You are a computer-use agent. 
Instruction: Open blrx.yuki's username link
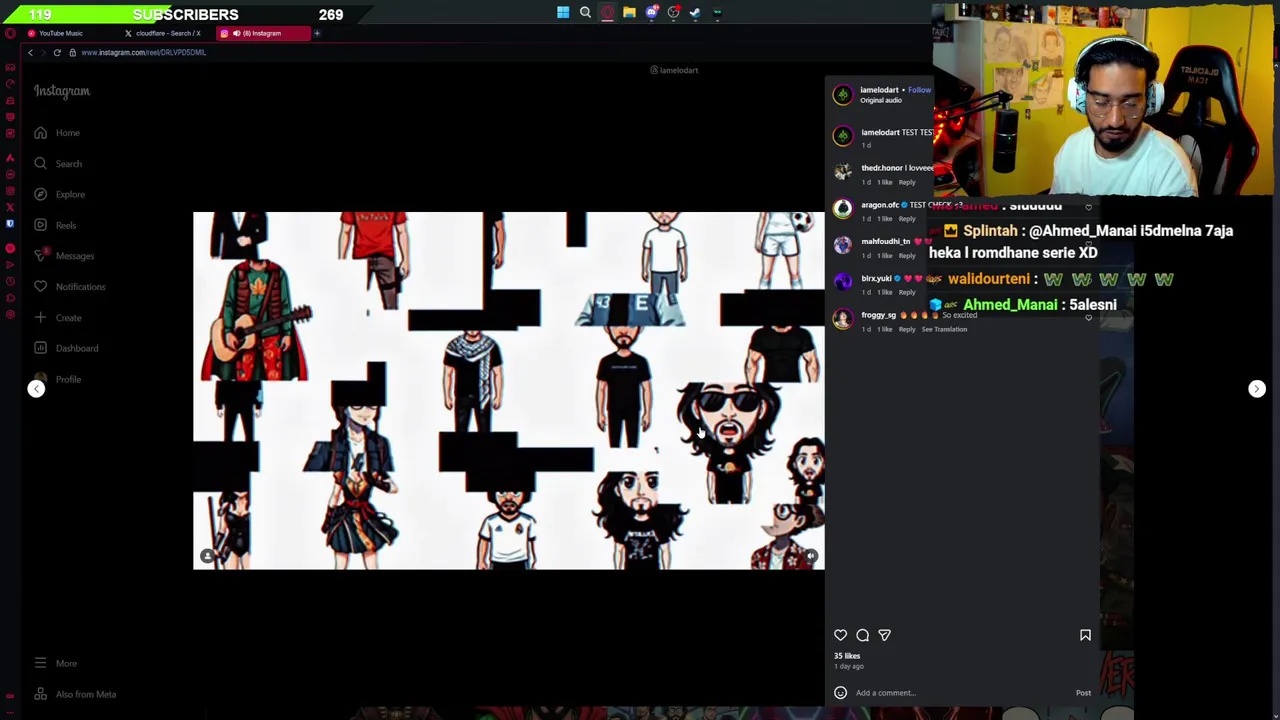(x=876, y=278)
